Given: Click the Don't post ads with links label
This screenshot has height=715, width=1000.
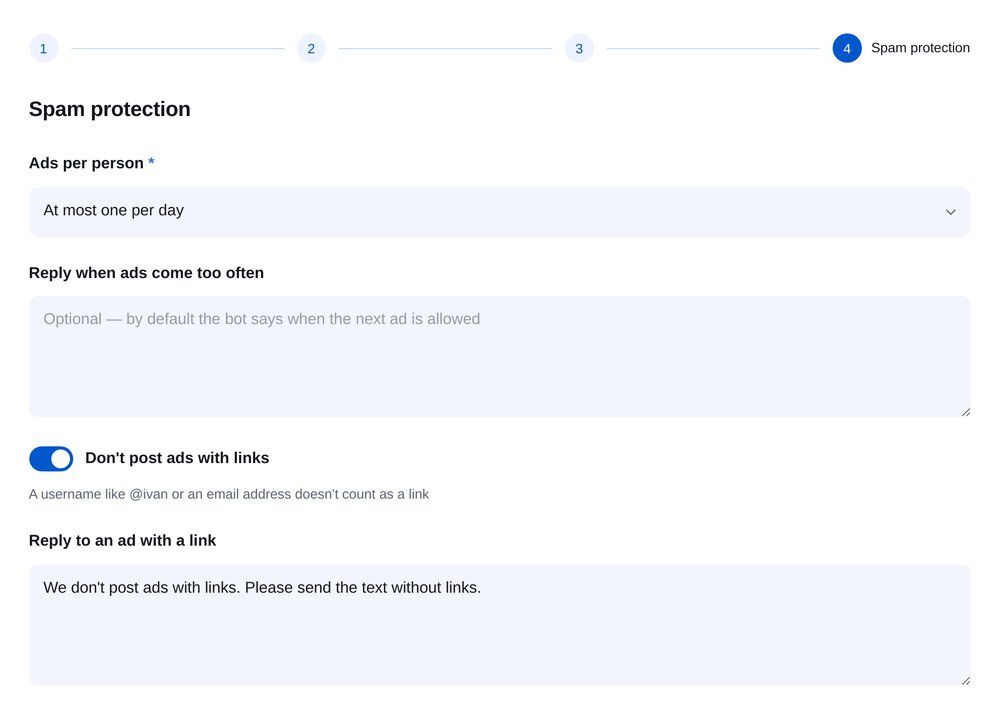Looking at the screenshot, I should (177, 458).
